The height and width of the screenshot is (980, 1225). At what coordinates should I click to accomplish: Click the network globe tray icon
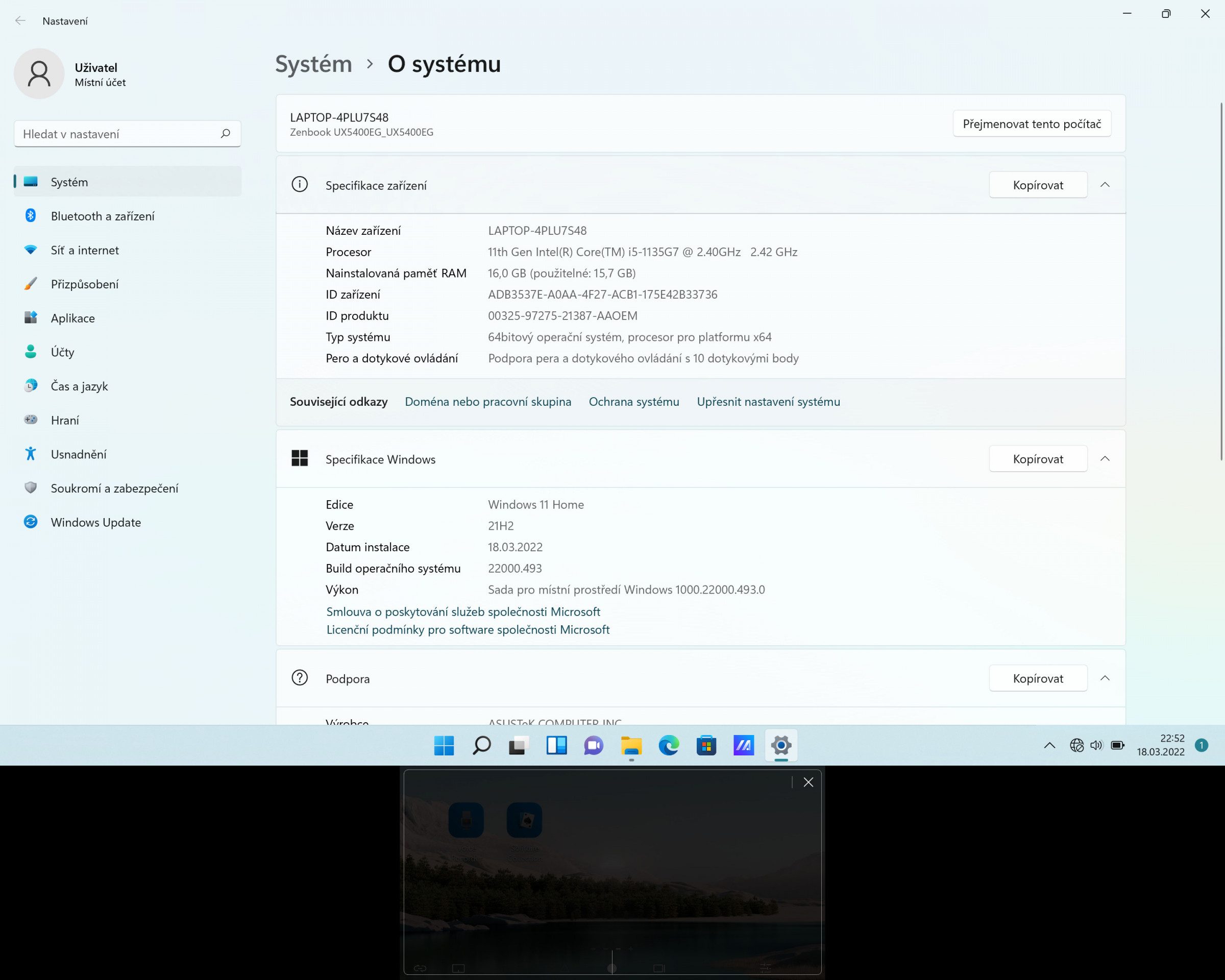tap(1076, 745)
